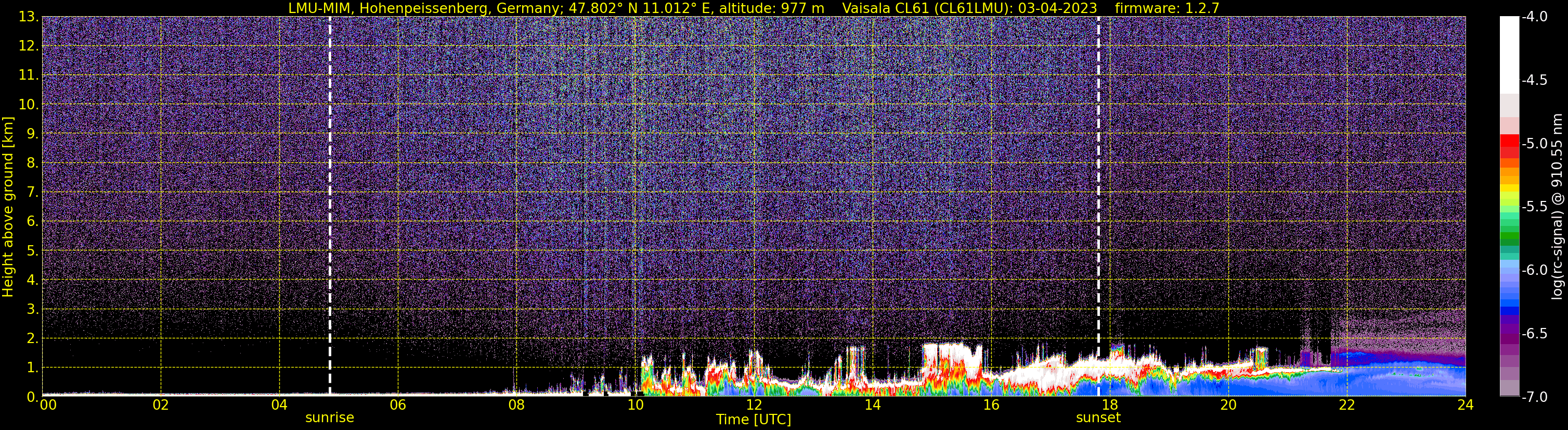Click the 'Vaisala CL61 (CL61LMU): 03-04-2023' label
This screenshot has height=430, width=1568.
(969, 8)
